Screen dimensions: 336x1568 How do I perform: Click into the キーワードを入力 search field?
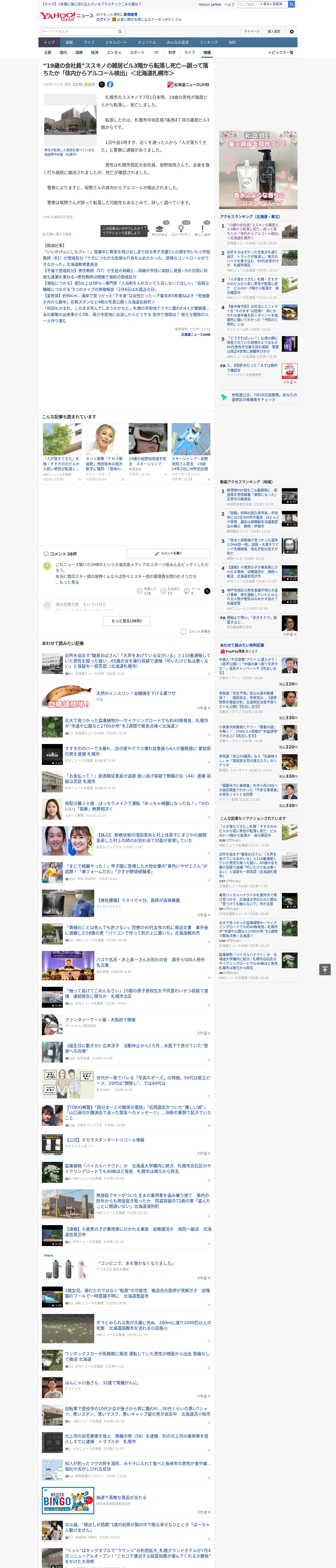(78, 32)
